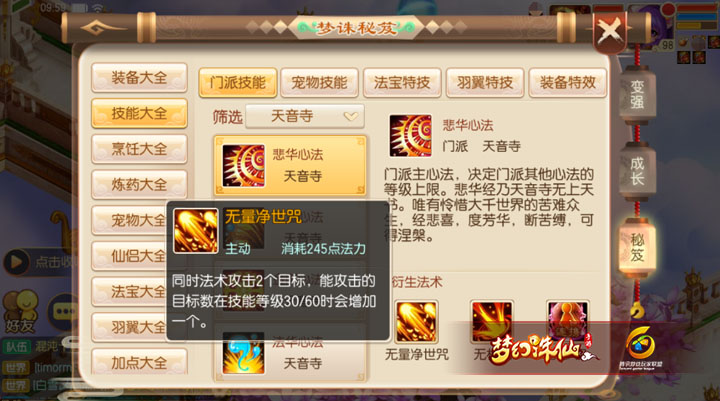Select the 炼药大全 category
Screen dimensions: 720x401
click(139, 185)
